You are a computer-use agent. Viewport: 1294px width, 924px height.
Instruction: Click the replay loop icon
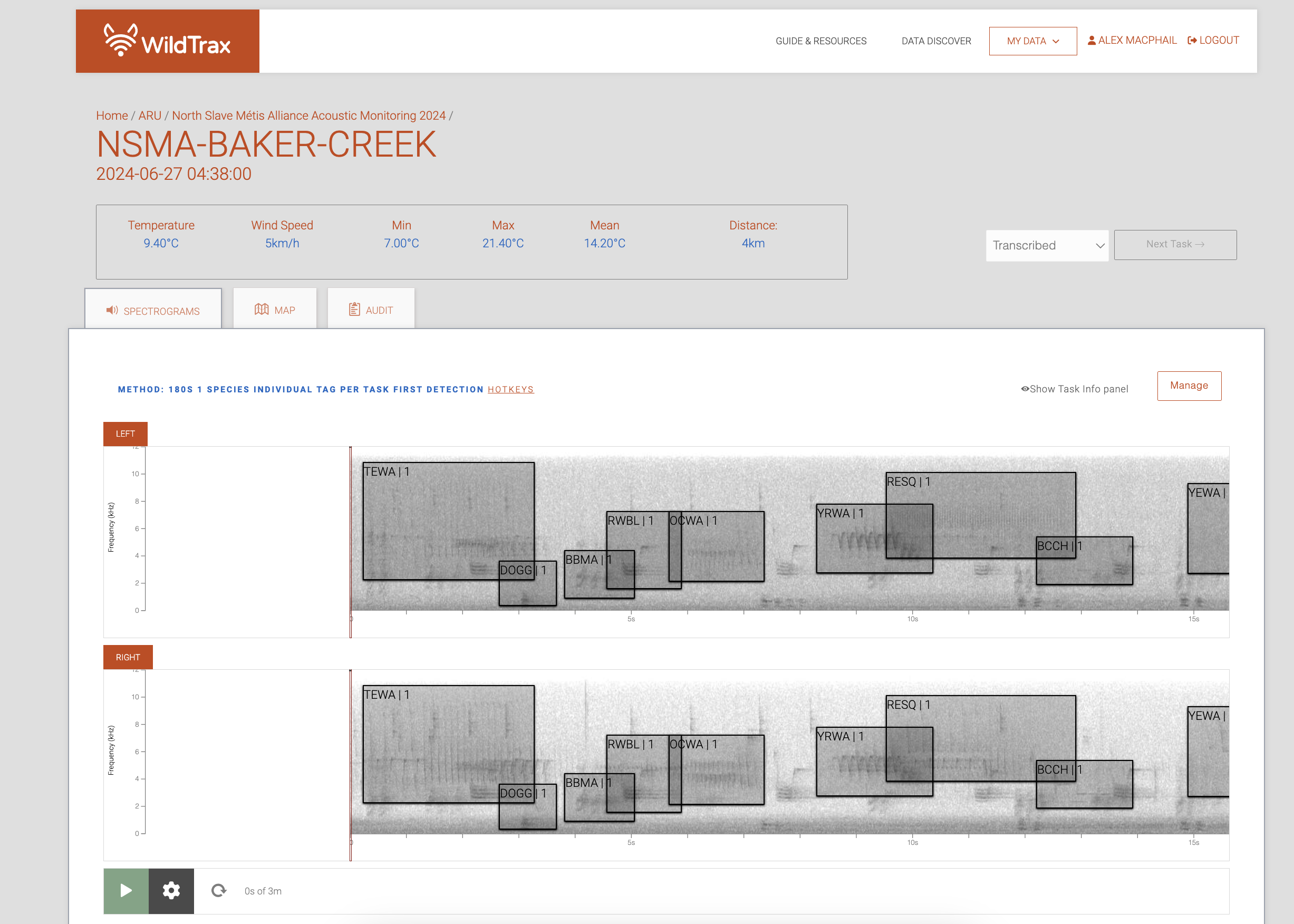[219, 890]
